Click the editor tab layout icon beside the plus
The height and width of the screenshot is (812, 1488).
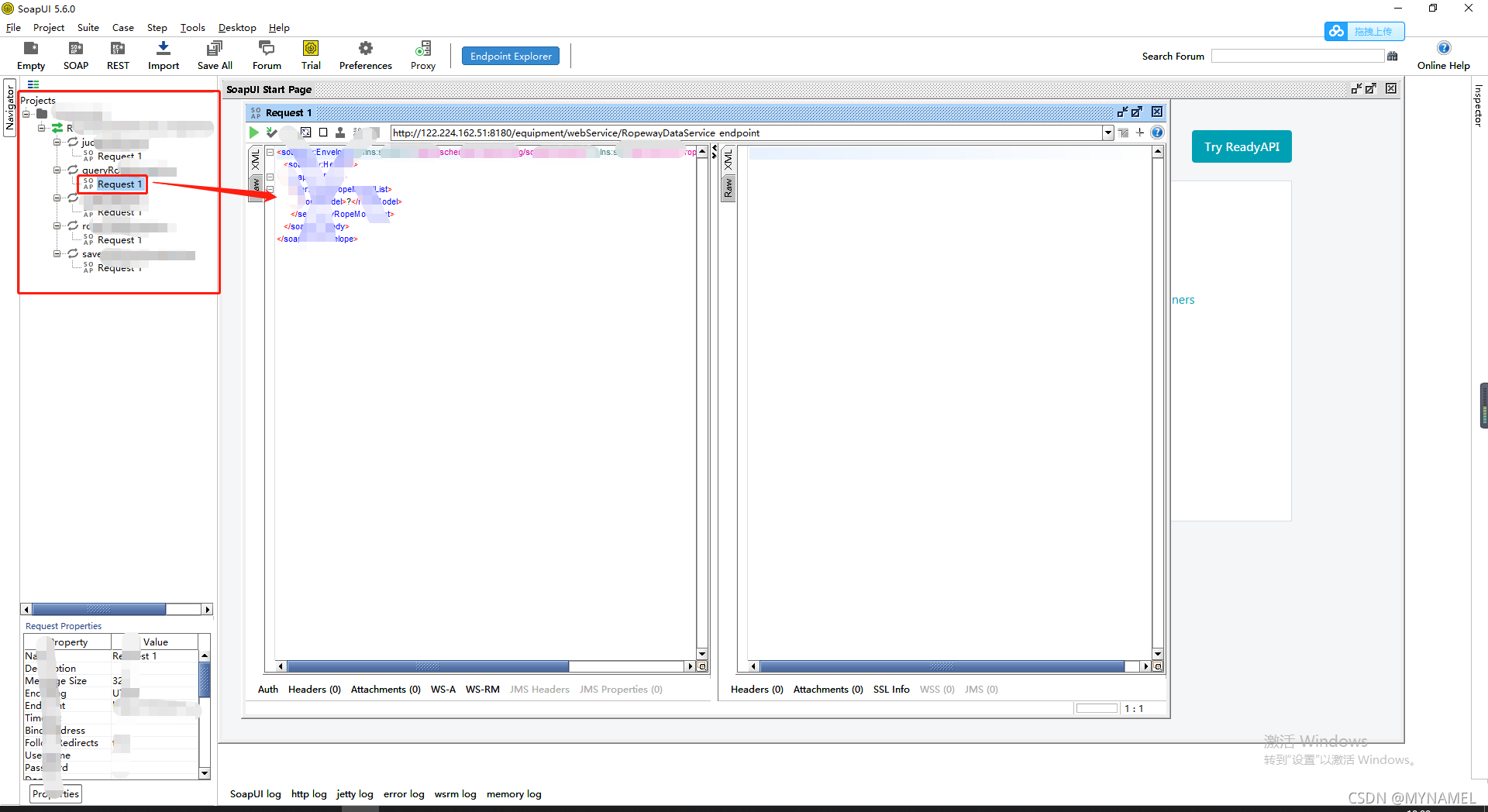coord(1123,132)
